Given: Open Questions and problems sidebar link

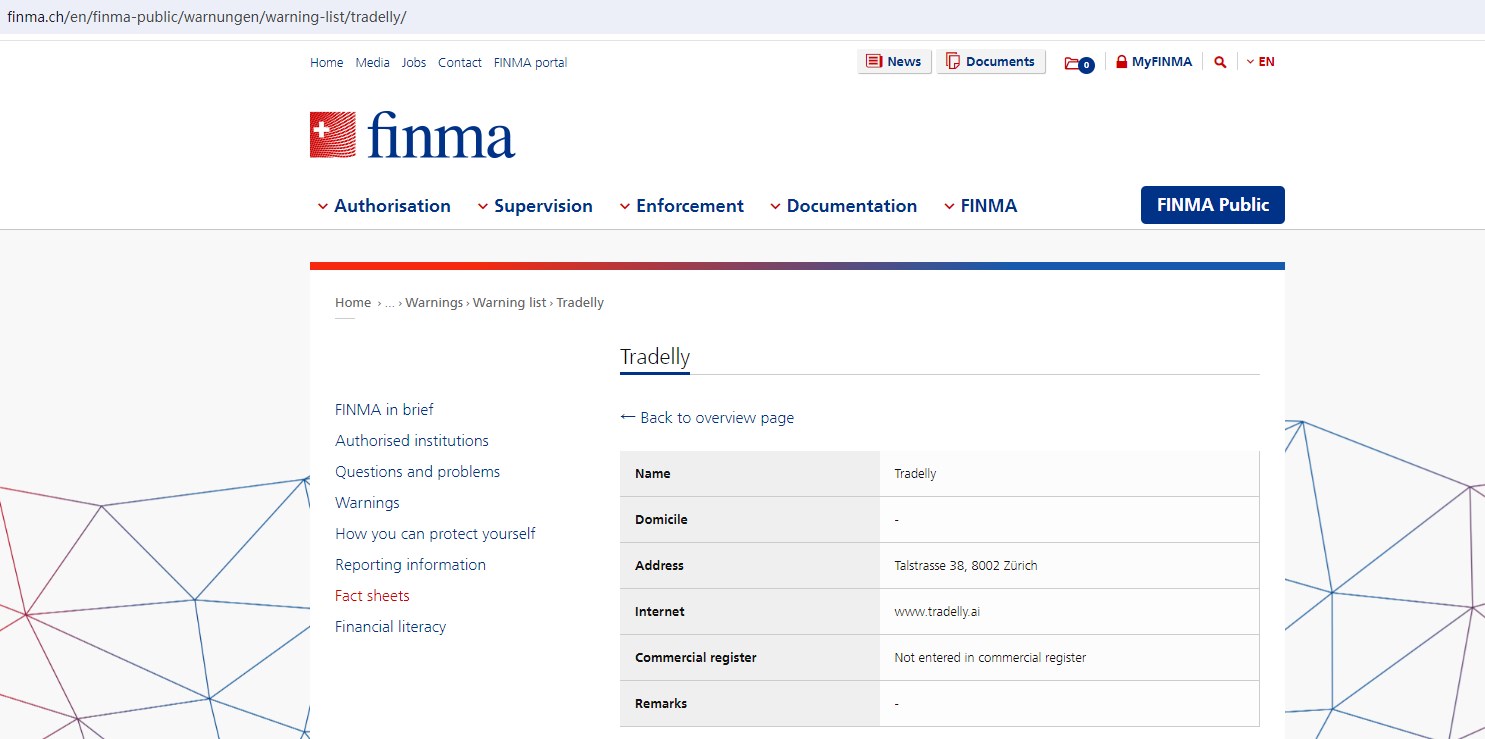Looking at the screenshot, I should 417,472.
